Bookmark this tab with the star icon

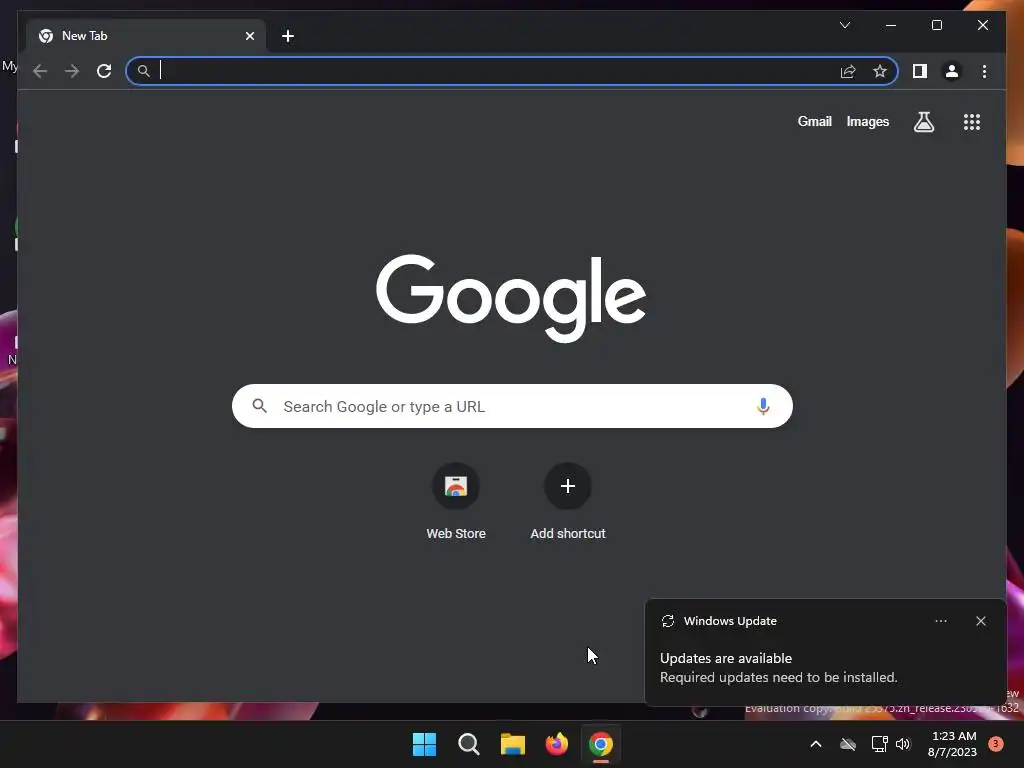(x=880, y=71)
